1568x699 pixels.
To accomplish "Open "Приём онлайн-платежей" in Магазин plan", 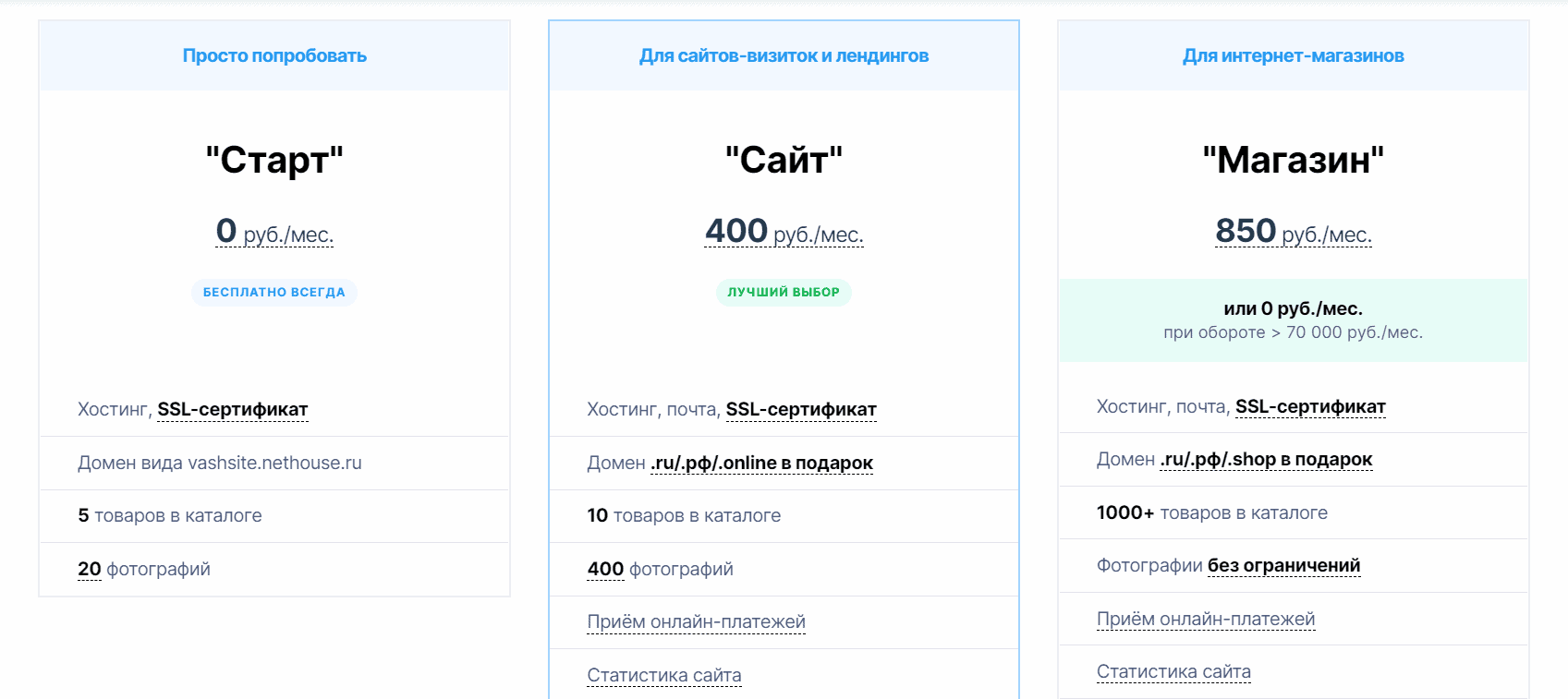I will pyautogui.click(x=1206, y=619).
